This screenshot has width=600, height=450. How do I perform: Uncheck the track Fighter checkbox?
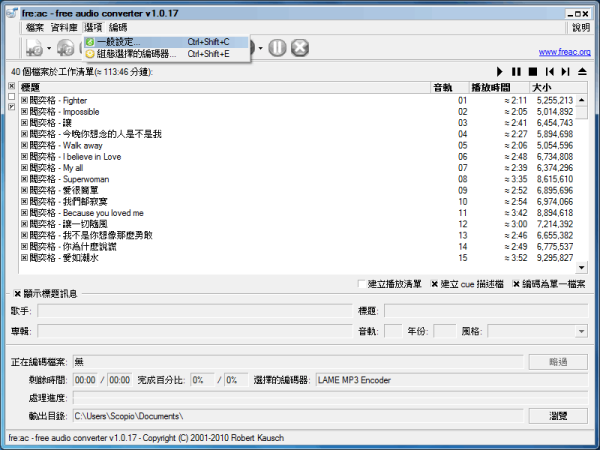click(x=24, y=100)
